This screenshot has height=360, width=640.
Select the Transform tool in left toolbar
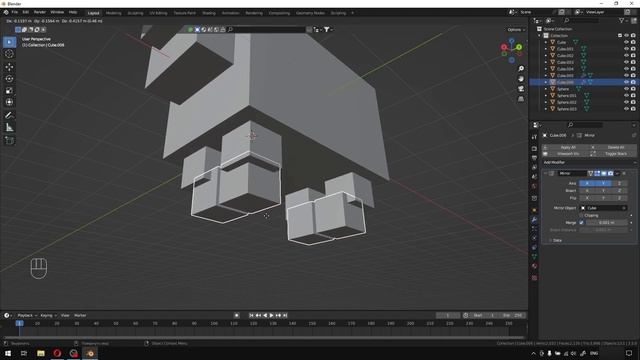(x=9, y=102)
